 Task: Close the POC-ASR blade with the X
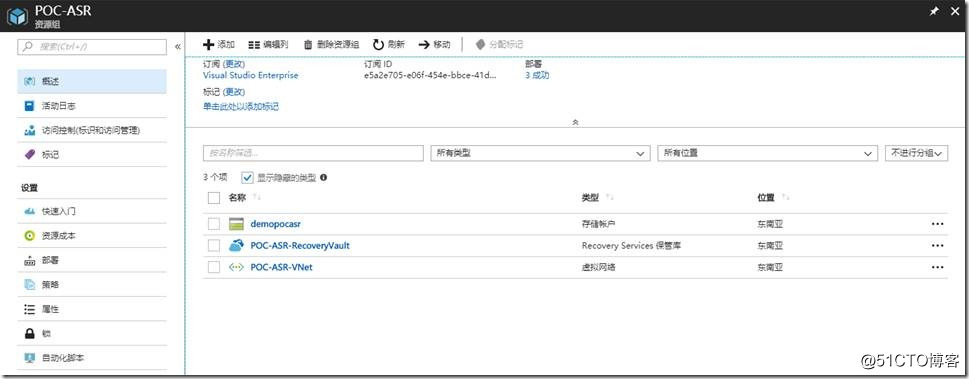point(954,12)
